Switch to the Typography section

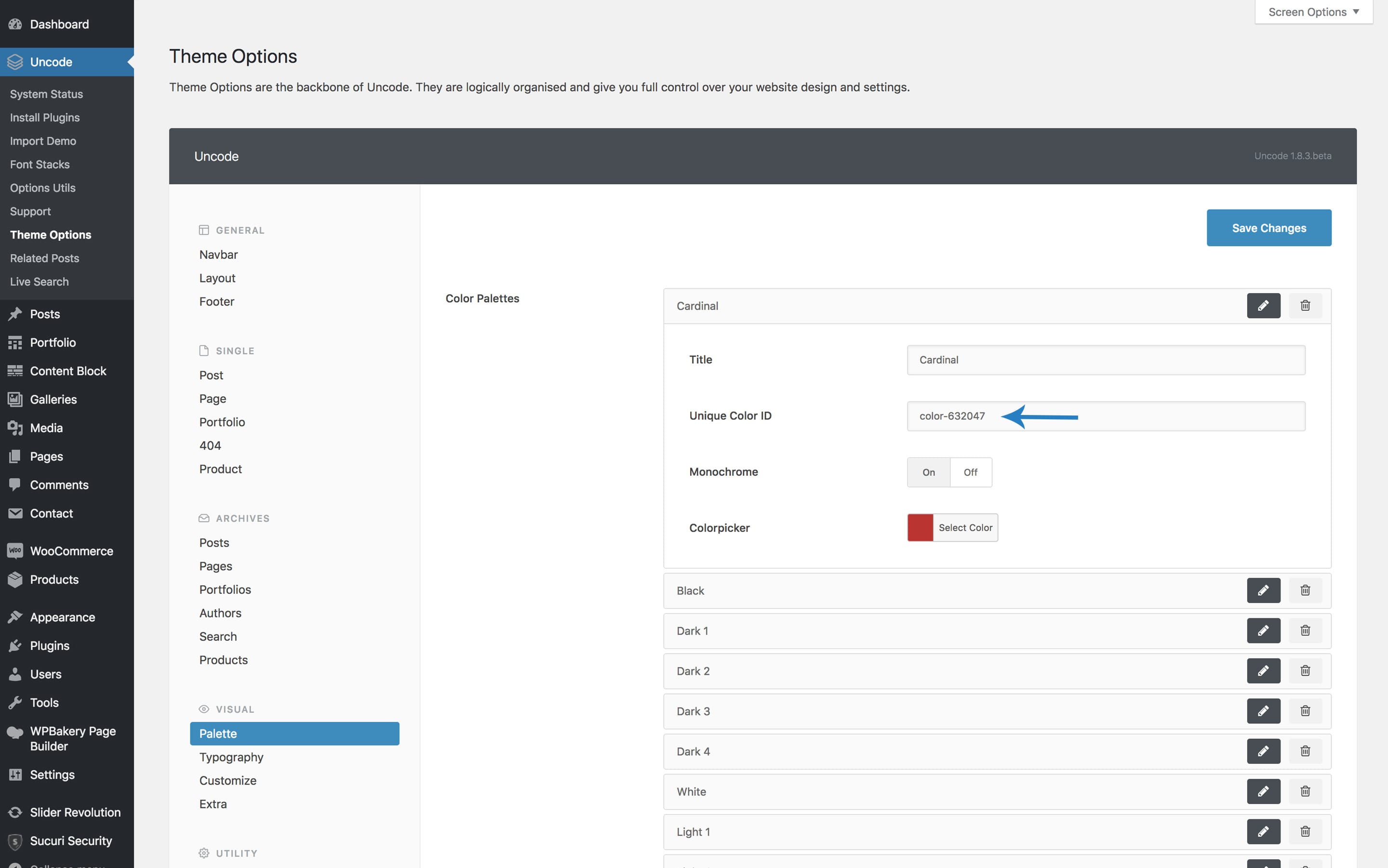(x=231, y=757)
